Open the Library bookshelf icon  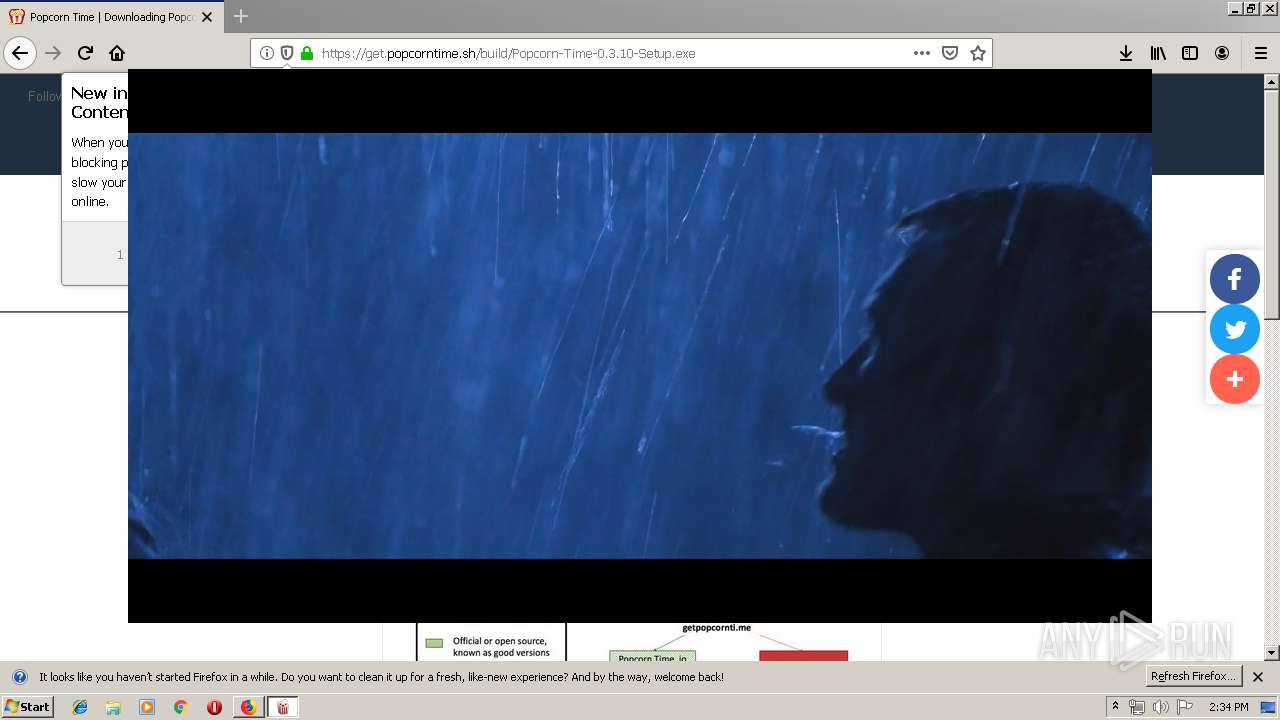pos(1158,53)
